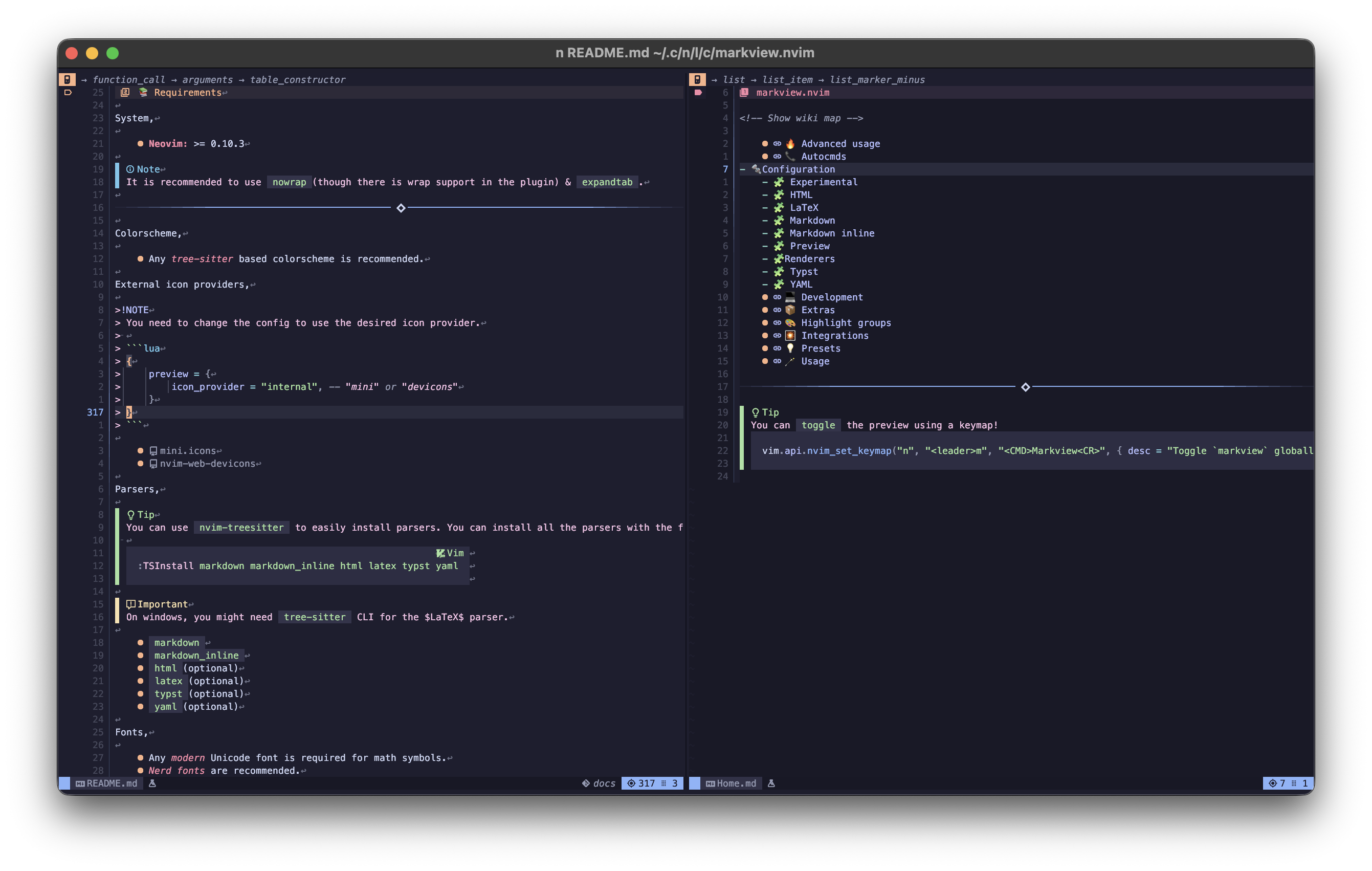The width and height of the screenshot is (1372, 871).
Task: Click the link icon beside Advanced usage
Action: (777, 144)
